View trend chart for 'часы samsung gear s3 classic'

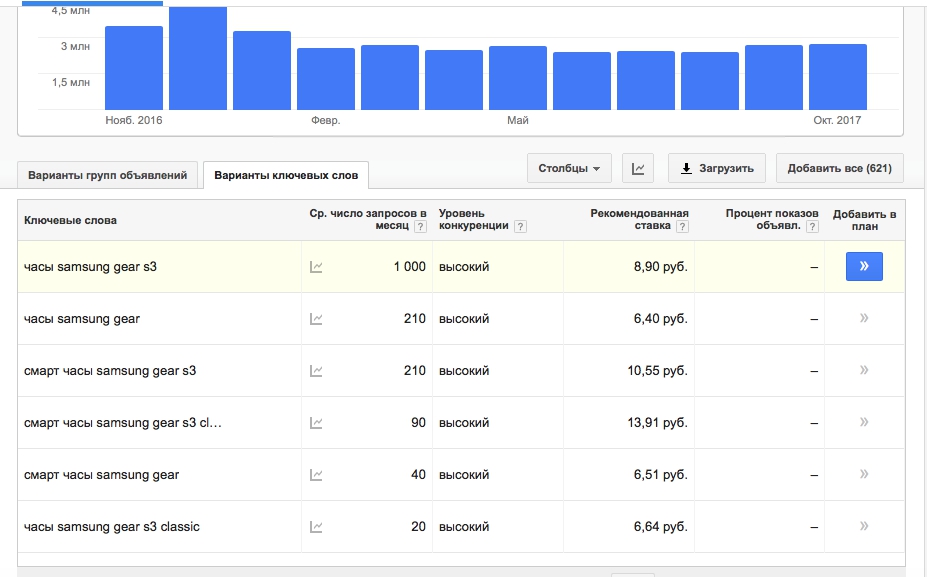316,527
